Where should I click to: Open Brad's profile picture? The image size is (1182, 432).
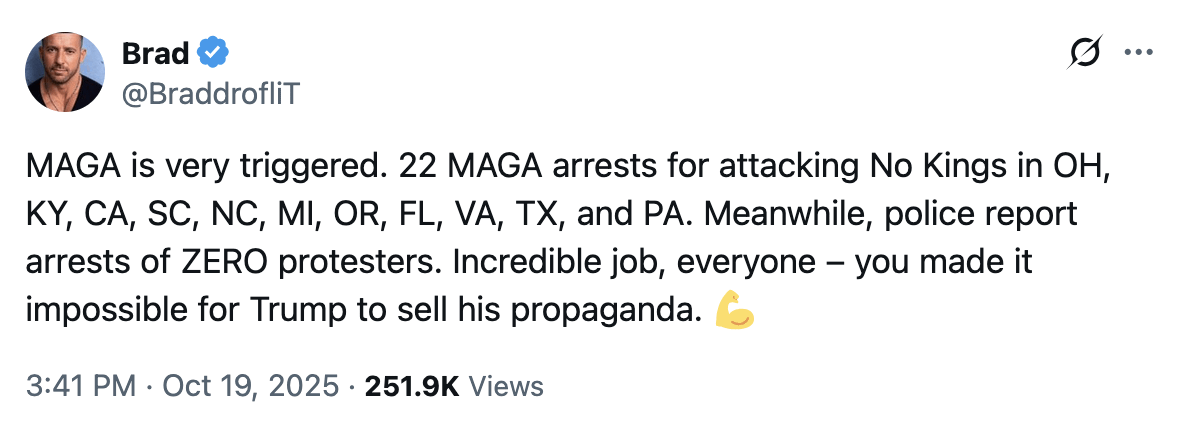(x=65, y=70)
